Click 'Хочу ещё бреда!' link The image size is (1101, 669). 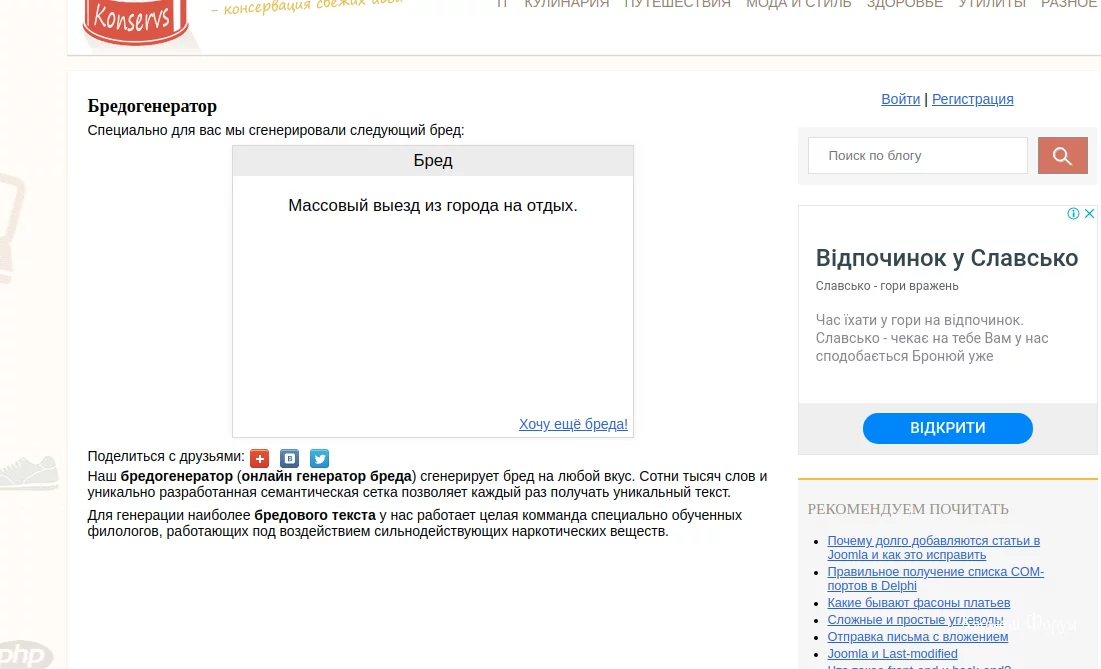(573, 424)
